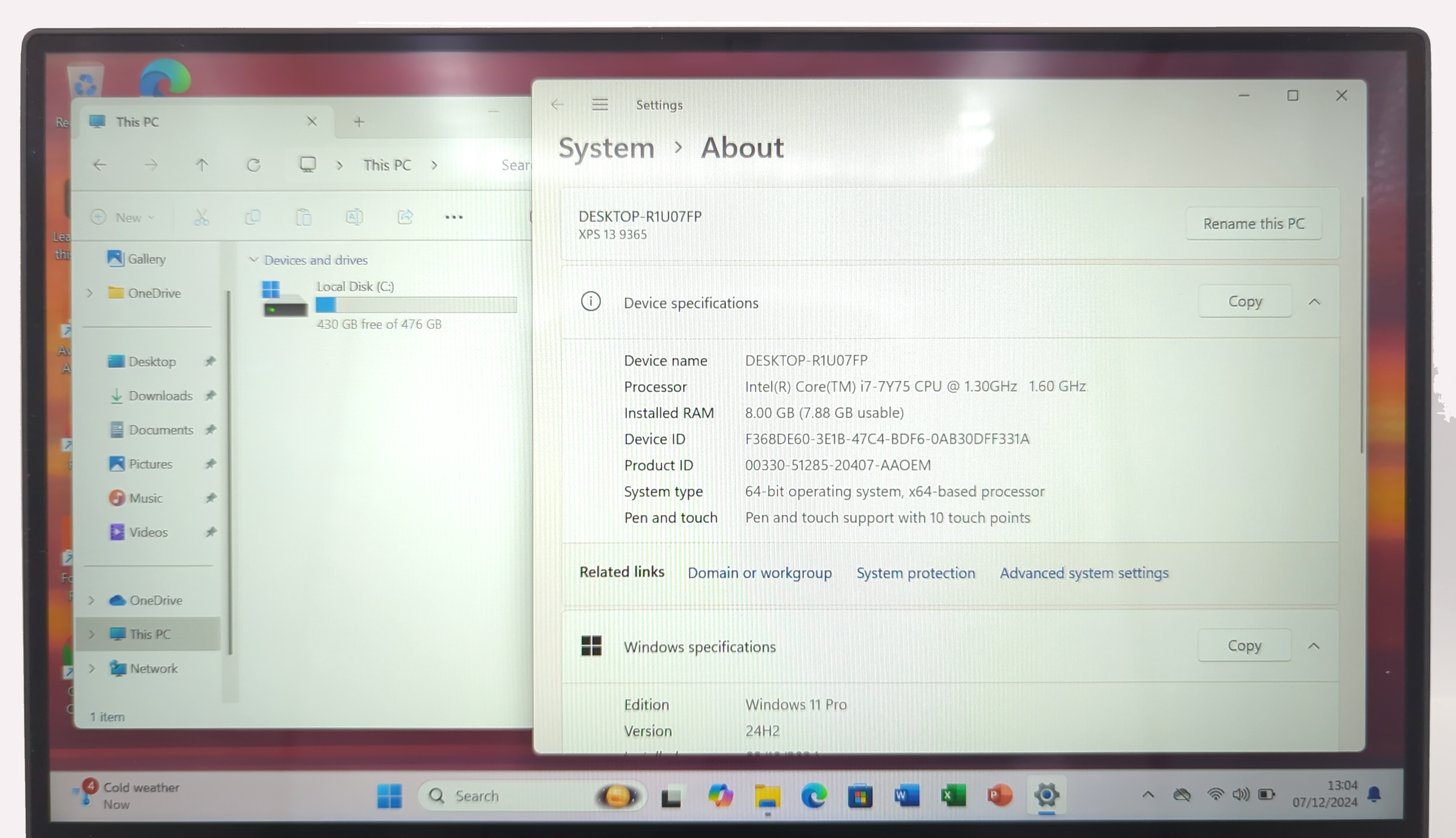
Task: Open the notification bell in system tray
Action: 1374,794
